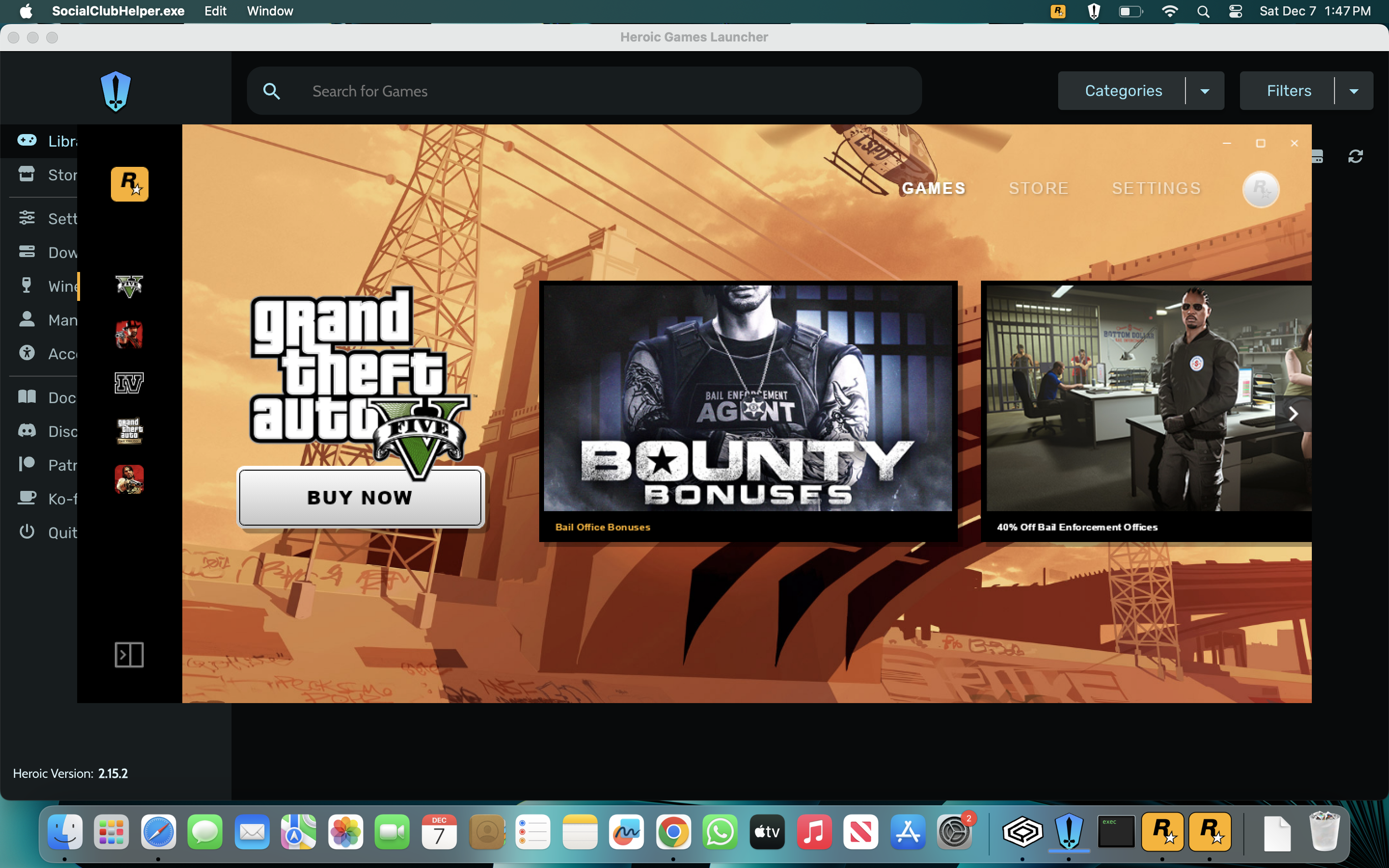Expand Filters dropdown arrow

point(1354,91)
